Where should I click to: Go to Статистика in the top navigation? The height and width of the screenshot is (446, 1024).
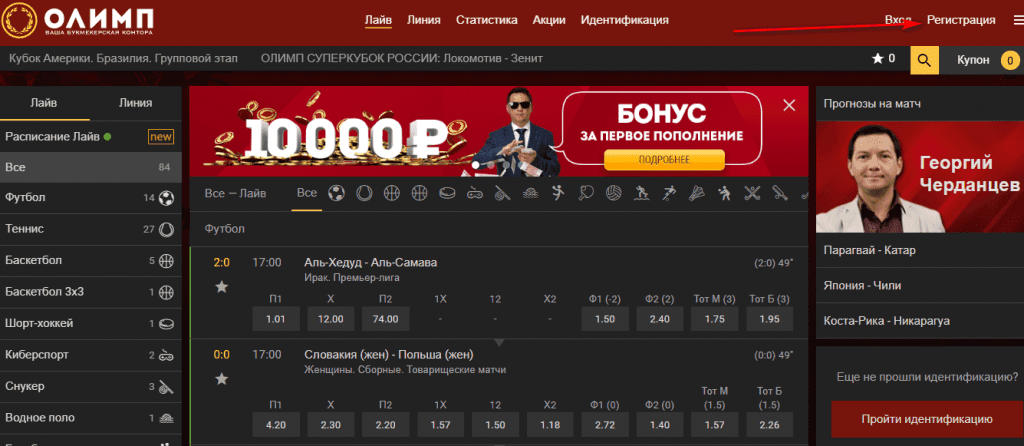tap(486, 20)
